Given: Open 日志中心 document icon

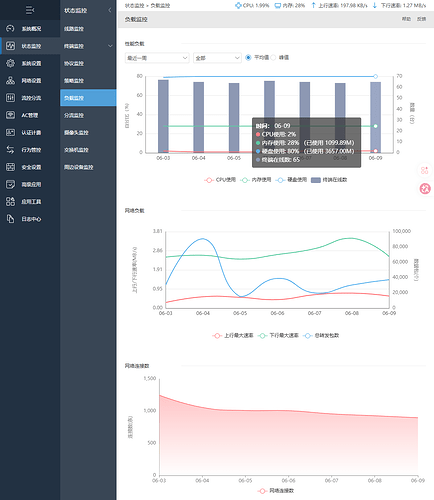Looking at the screenshot, I should (10, 219).
